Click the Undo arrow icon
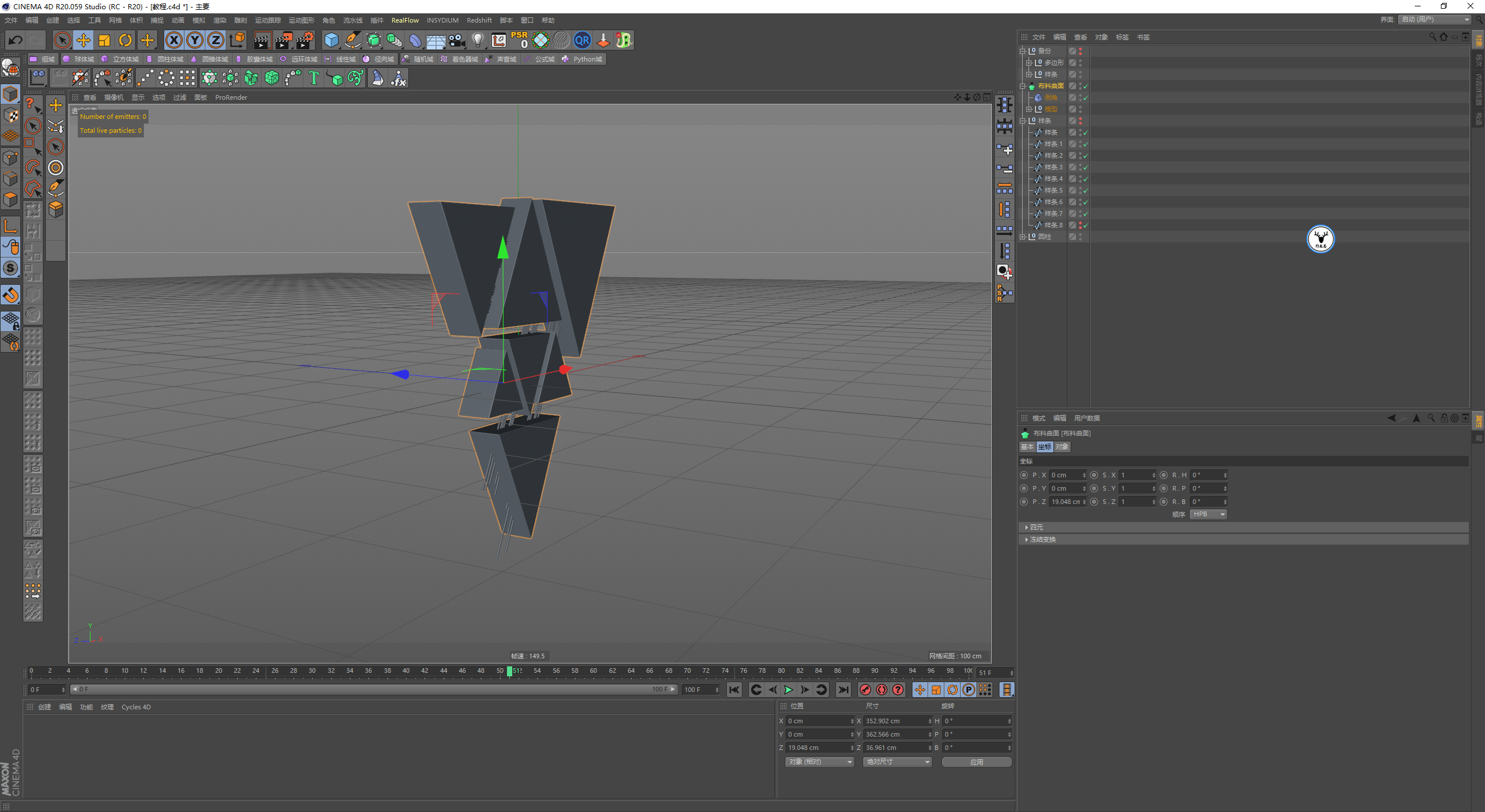Image resolution: width=1485 pixels, height=812 pixels. click(16, 40)
